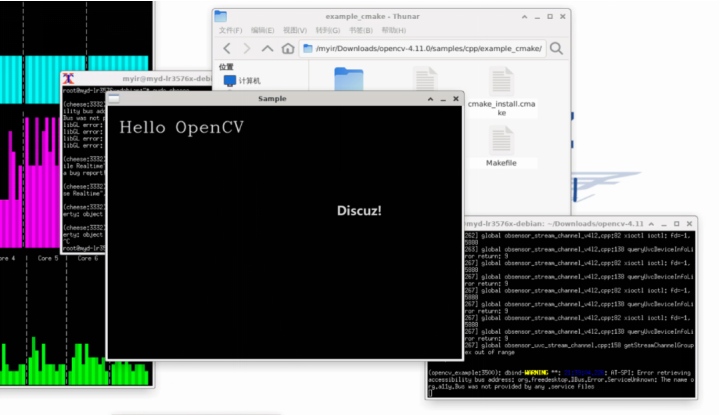Go up to parent folder in Thunar
This screenshot has height=415, width=726.
point(267,48)
